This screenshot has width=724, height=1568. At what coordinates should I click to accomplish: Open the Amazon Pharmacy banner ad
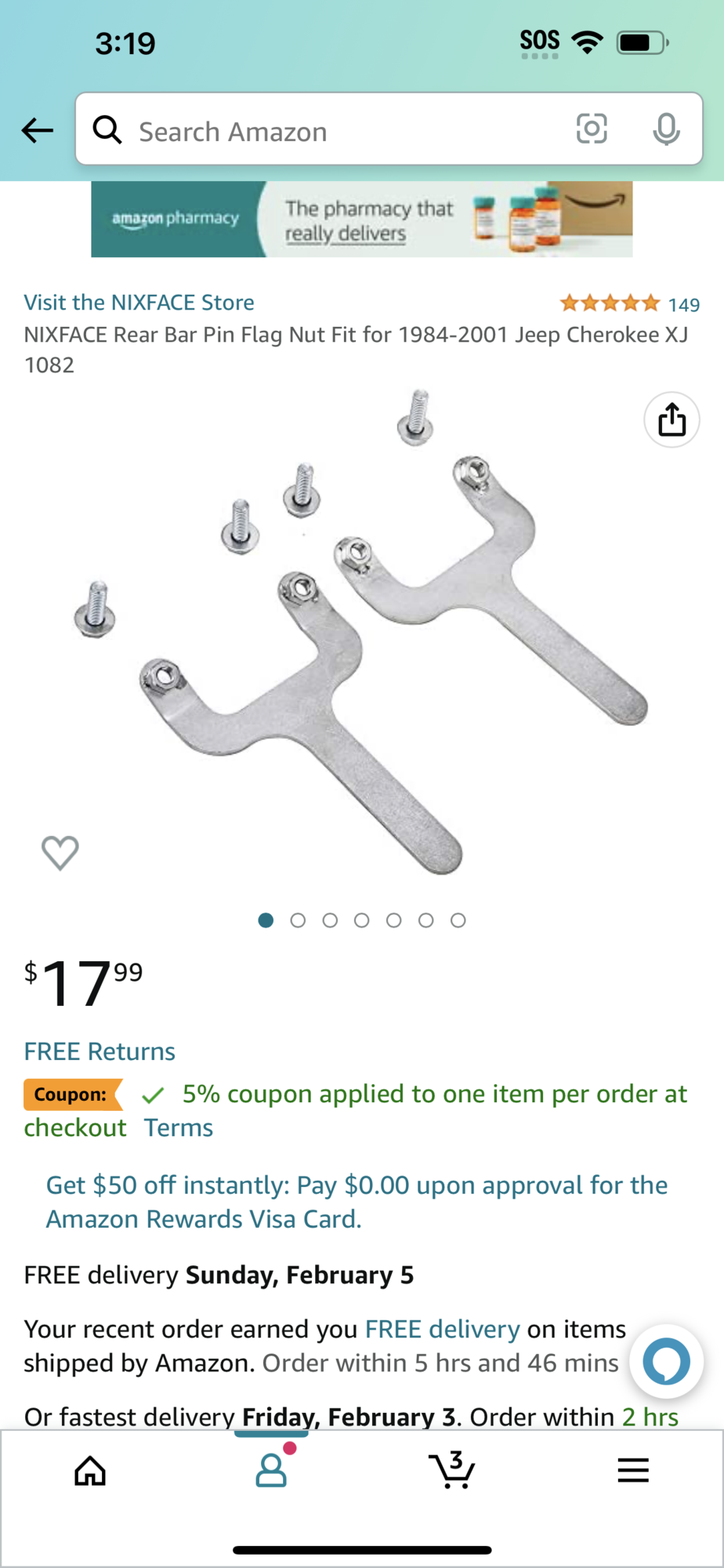(361, 220)
